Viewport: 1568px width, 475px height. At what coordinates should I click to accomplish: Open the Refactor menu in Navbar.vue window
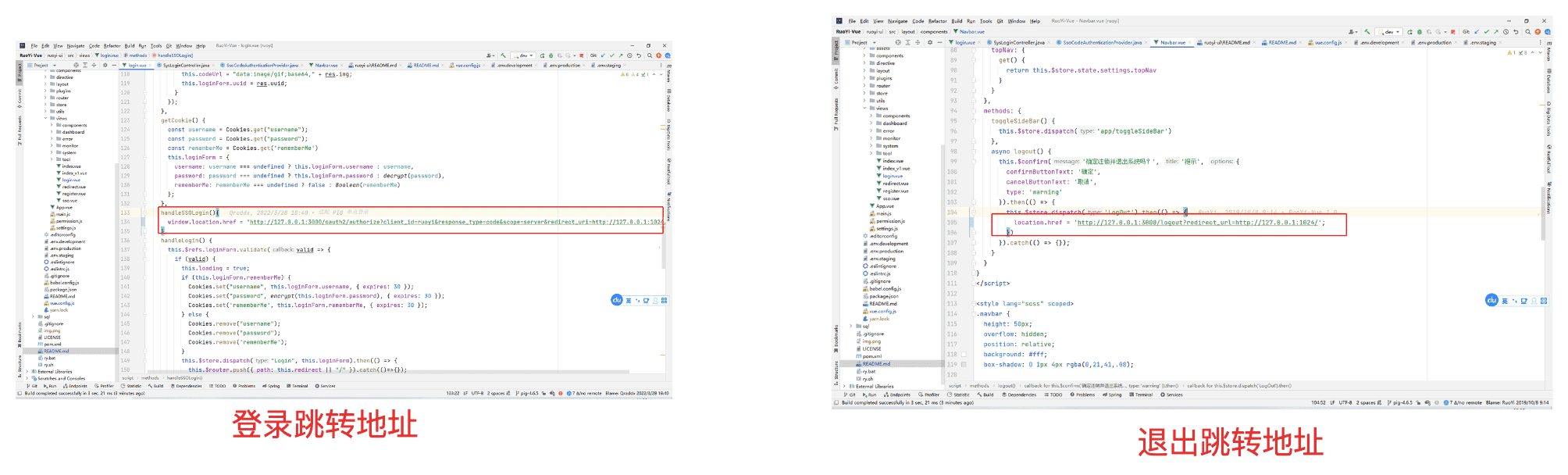pos(937,21)
